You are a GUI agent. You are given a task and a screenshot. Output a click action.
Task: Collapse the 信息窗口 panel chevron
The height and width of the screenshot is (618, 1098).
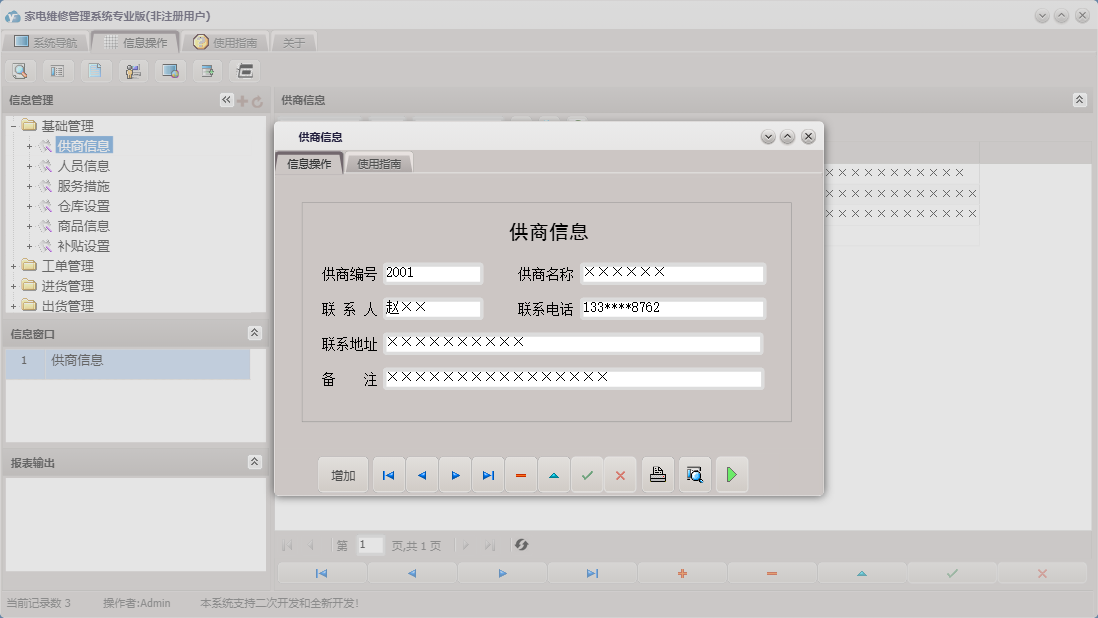[256, 332]
